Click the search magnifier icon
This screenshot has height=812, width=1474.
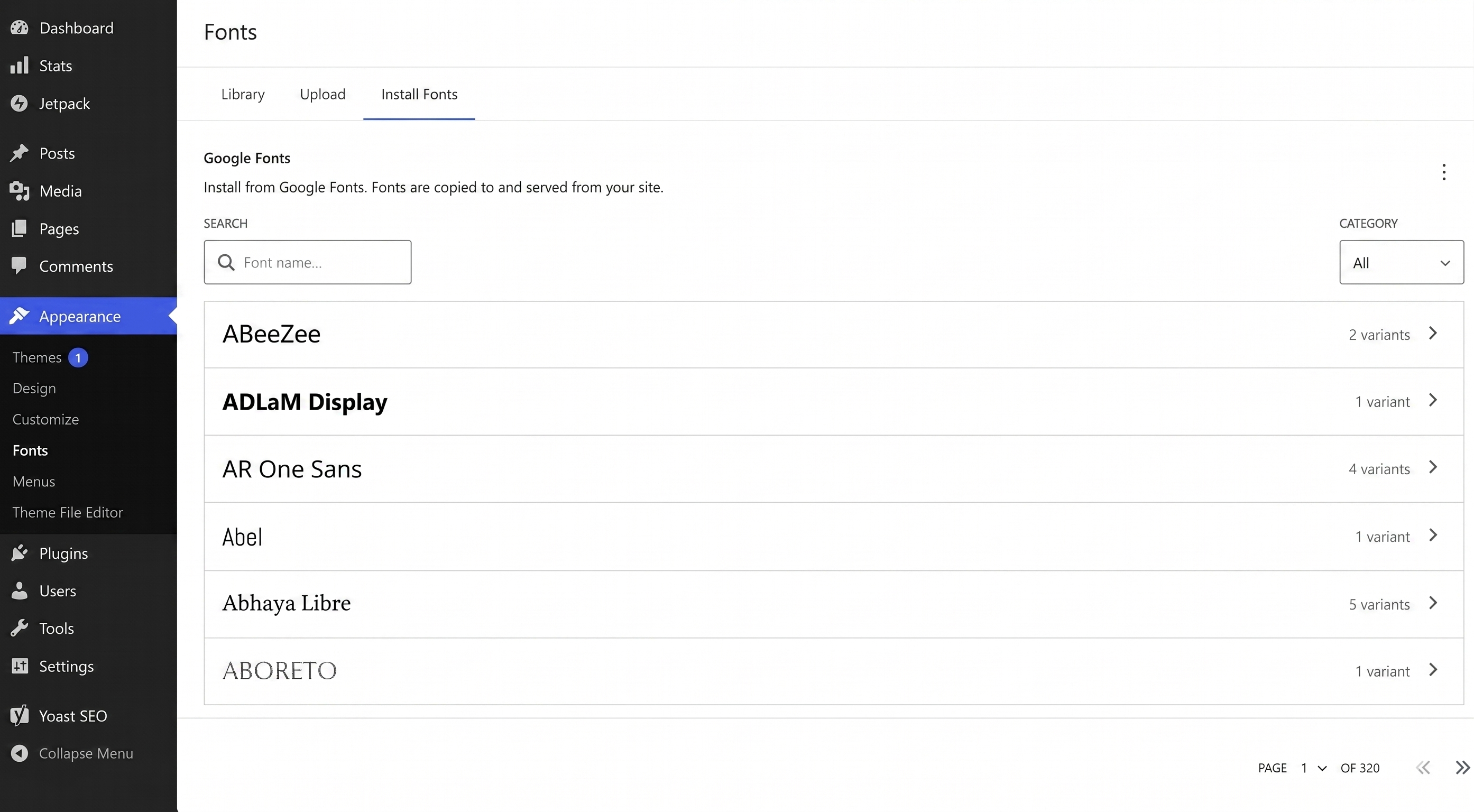(227, 262)
